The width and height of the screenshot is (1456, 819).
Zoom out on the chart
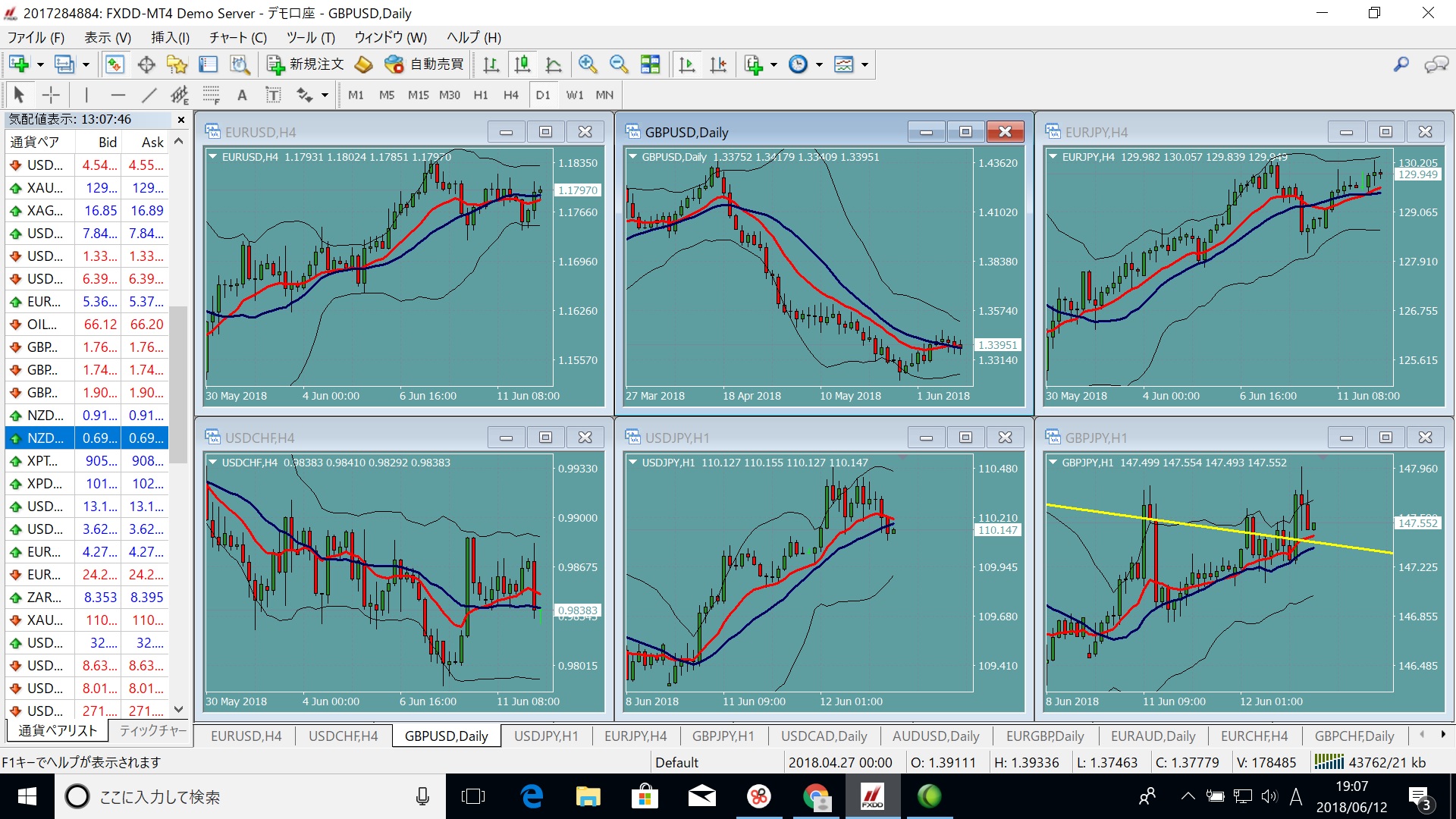(619, 64)
